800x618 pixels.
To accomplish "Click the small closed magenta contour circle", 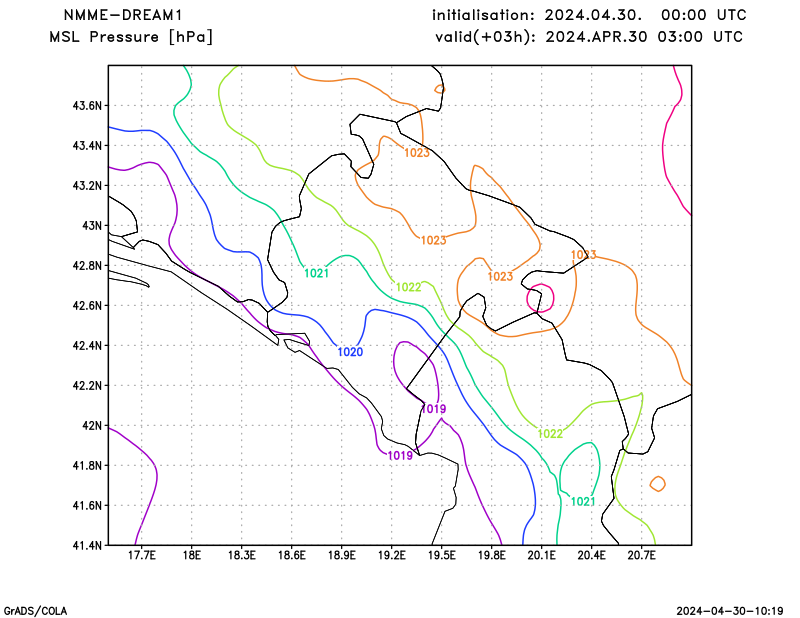I will click(540, 298).
